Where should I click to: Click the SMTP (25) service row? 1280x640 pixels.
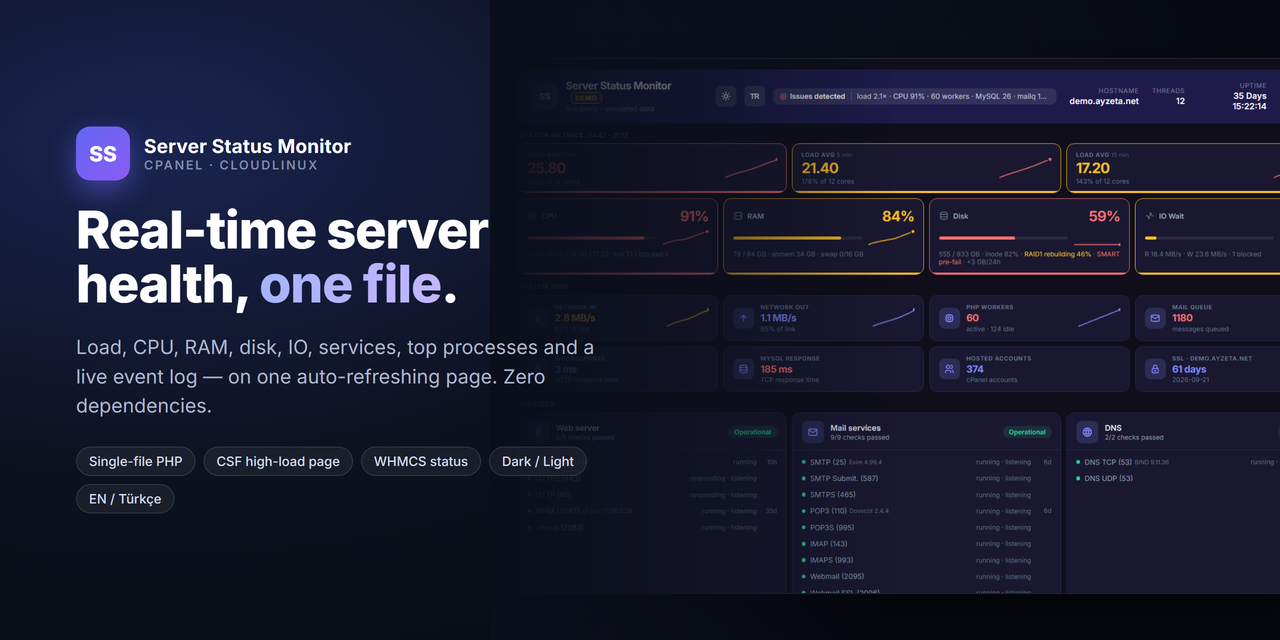(x=926, y=462)
